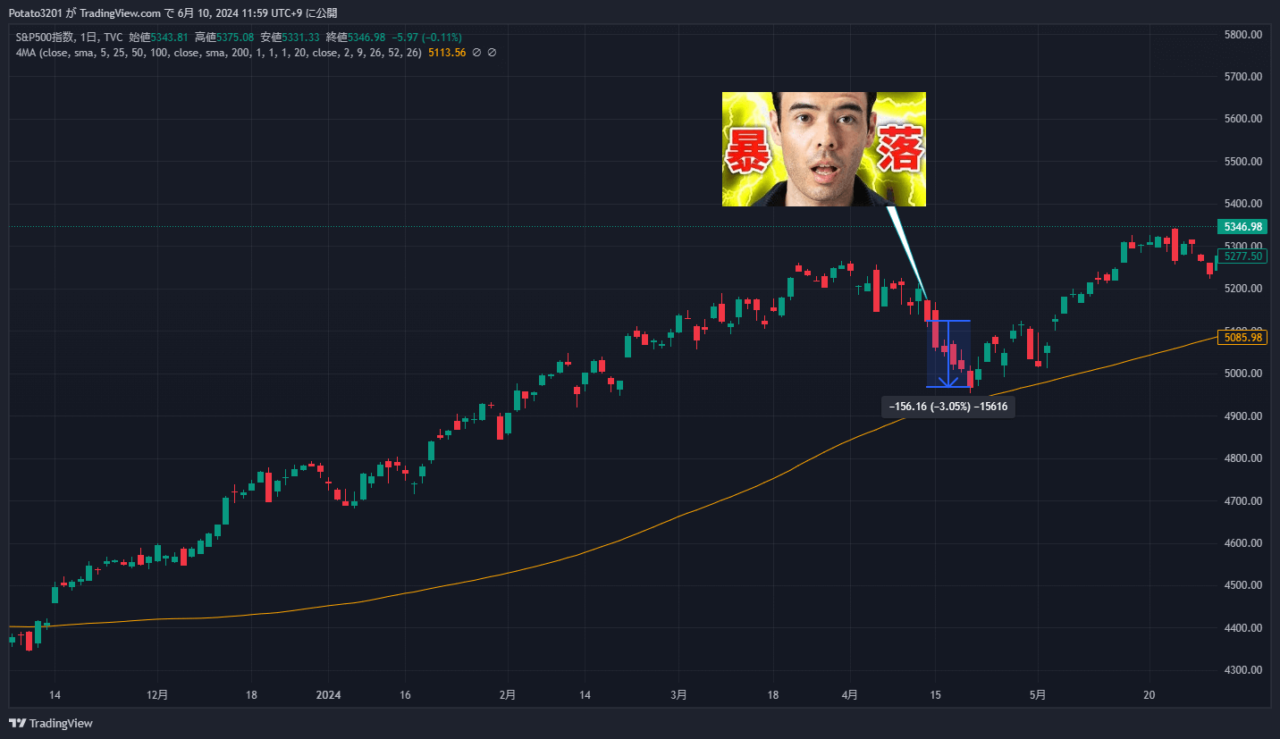Click the TVC exchange label
Screen dimensions: 1280x739
pyautogui.click(x=114, y=36)
